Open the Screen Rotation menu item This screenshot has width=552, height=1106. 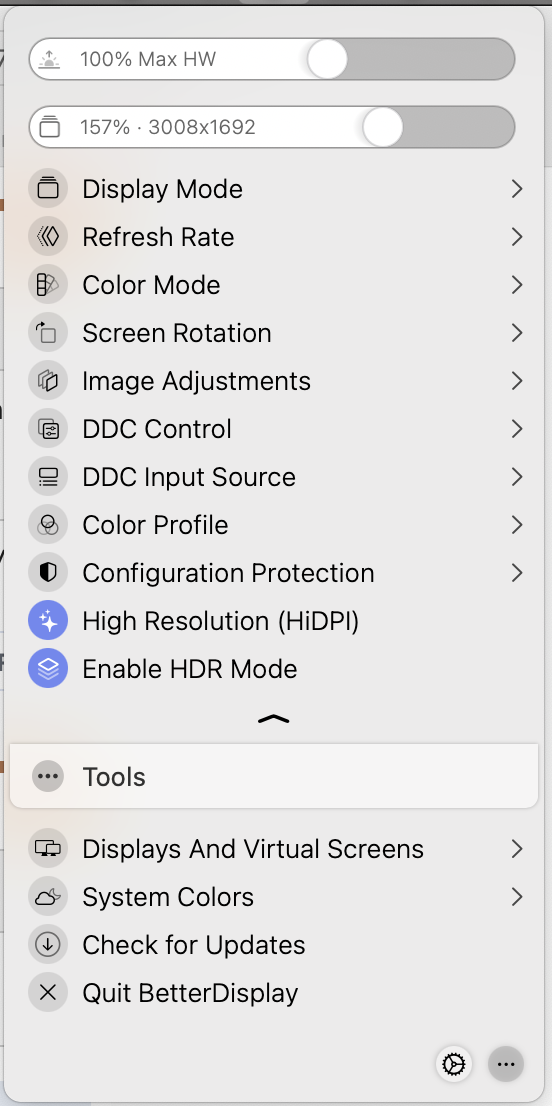(276, 333)
